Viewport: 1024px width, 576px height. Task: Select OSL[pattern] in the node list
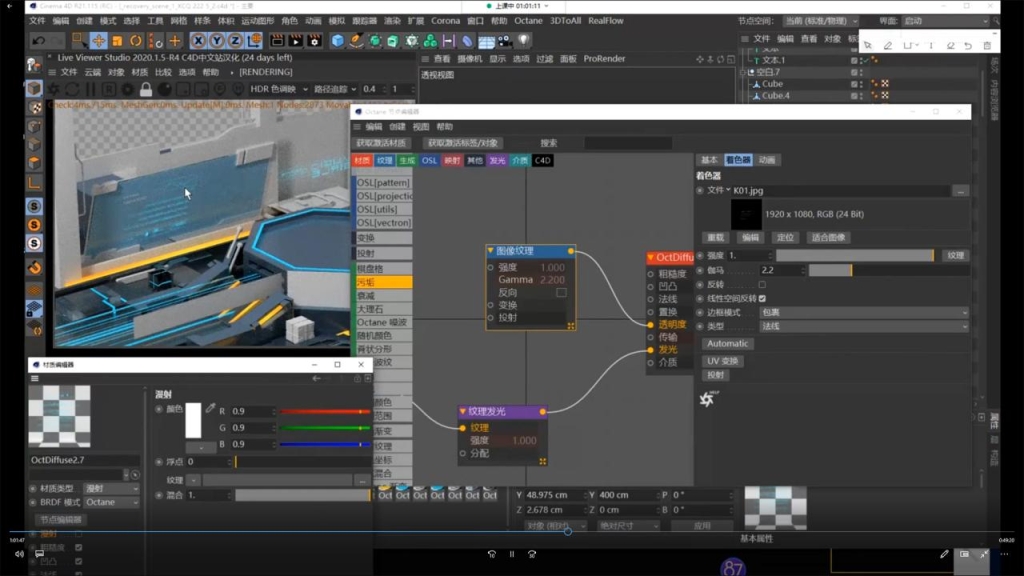pyautogui.click(x=384, y=183)
